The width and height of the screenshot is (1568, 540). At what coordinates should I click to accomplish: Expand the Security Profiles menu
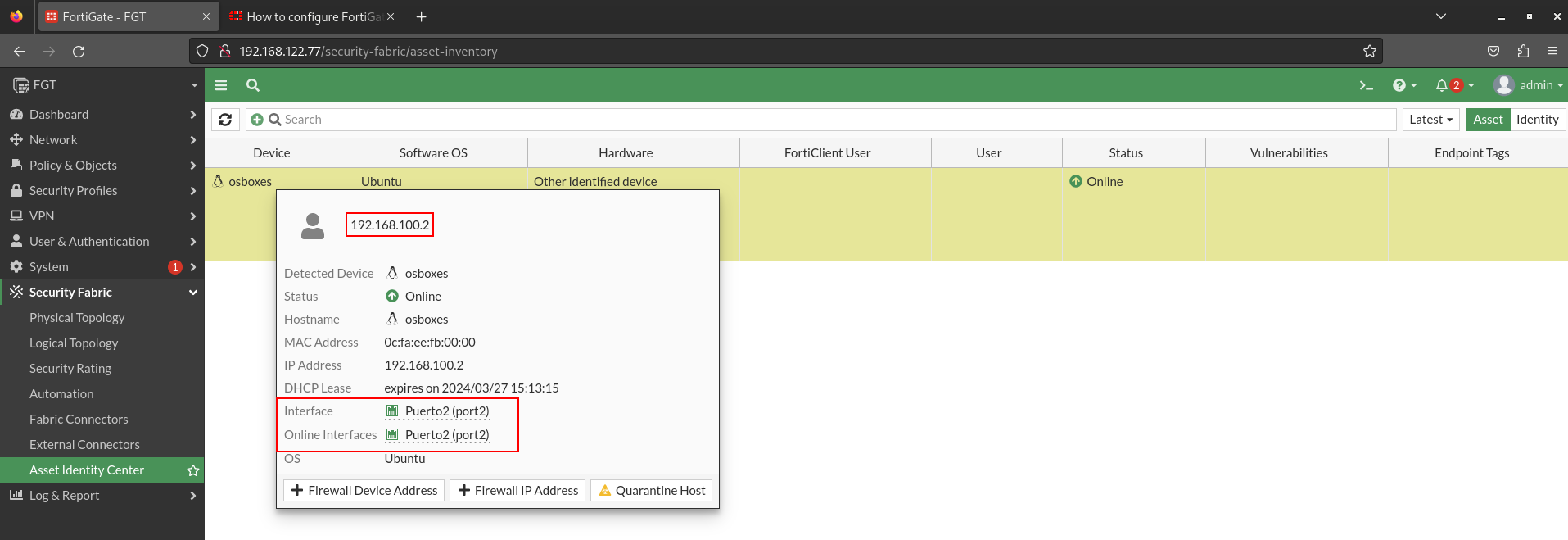(102, 191)
